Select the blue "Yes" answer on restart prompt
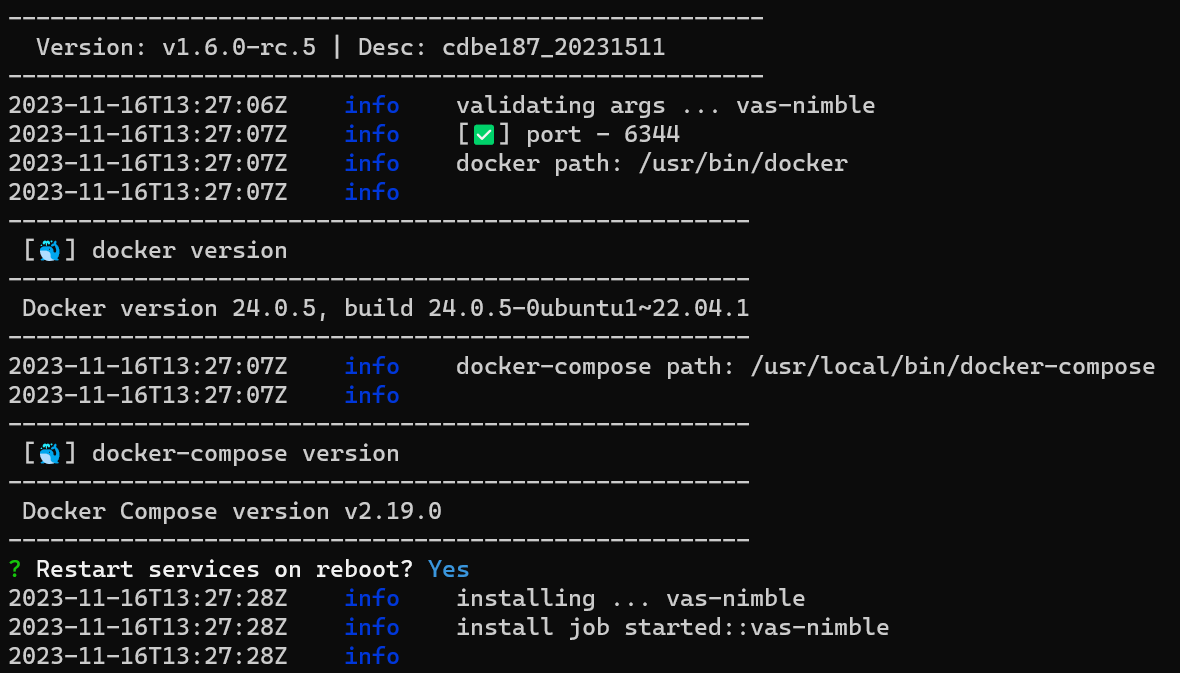This screenshot has width=1180, height=673. [x=448, y=569]
